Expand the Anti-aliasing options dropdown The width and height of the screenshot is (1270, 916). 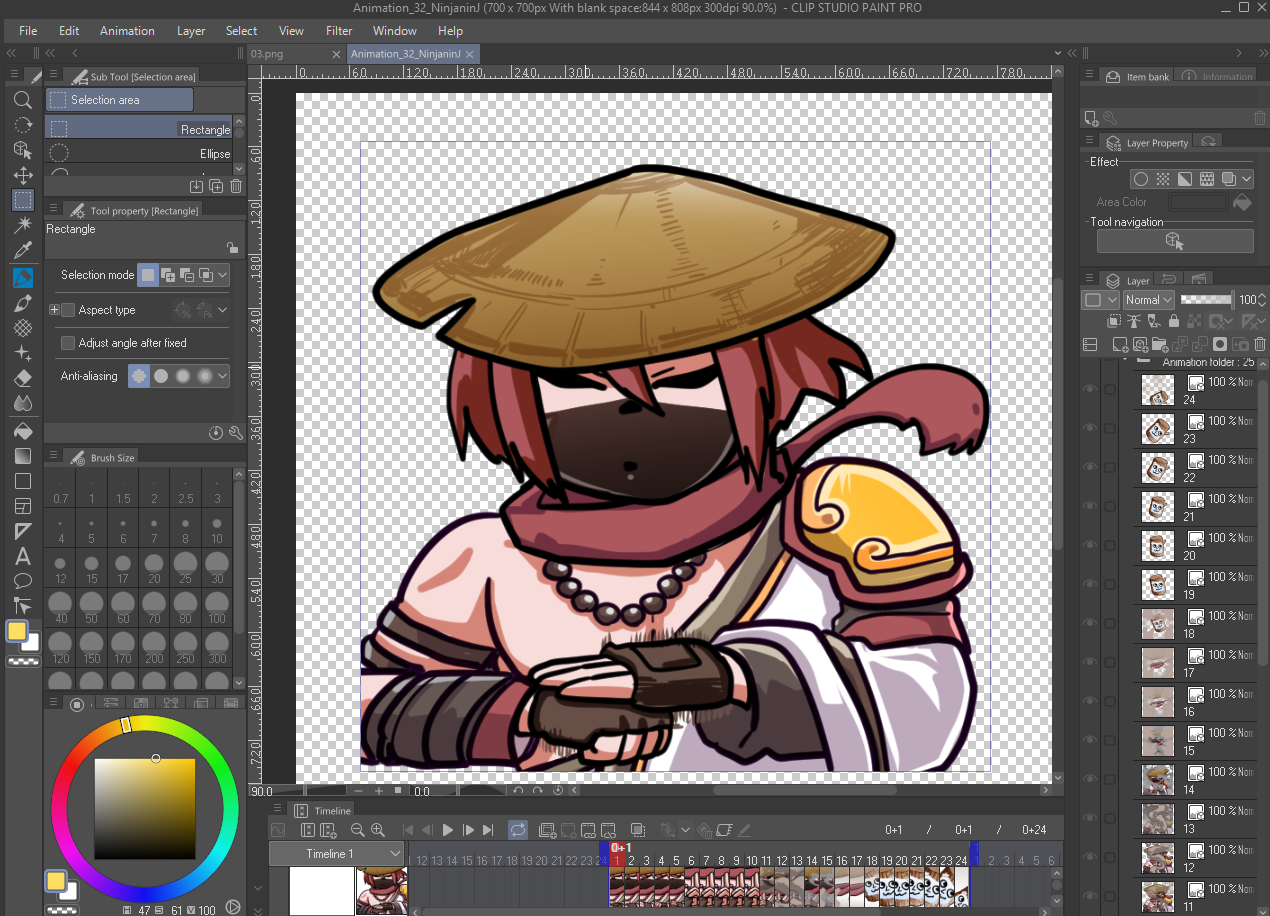pyautogui.click(x=222, y=376)
